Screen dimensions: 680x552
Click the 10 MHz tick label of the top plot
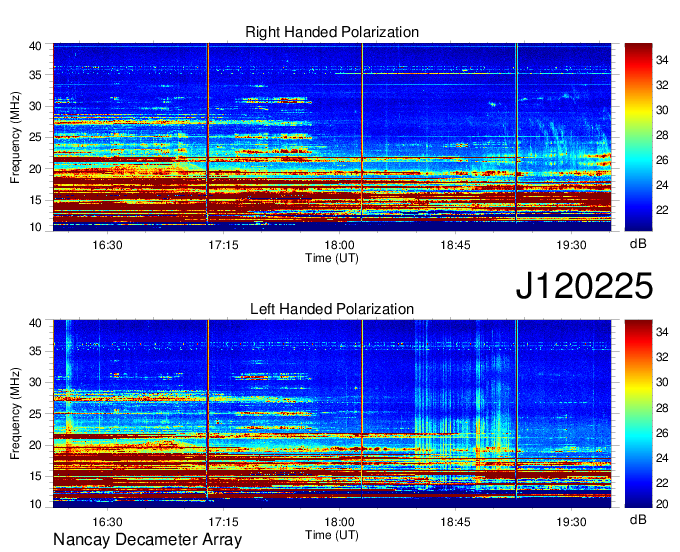[x=35, y=227]
